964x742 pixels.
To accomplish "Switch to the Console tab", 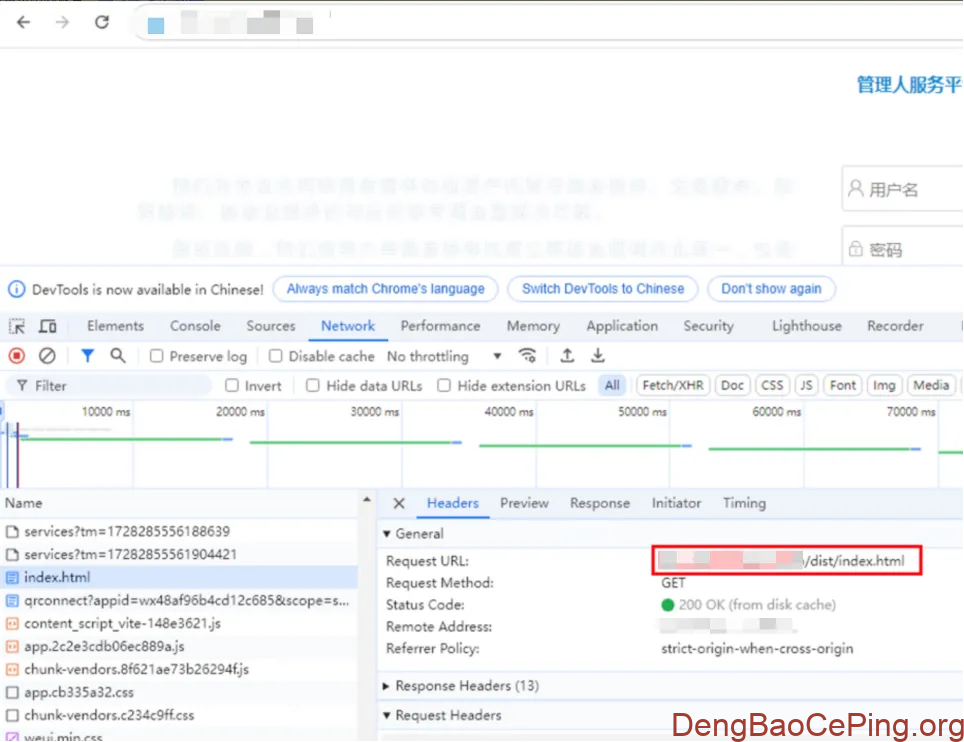I will pyautogui.click(x=195, y=326).
